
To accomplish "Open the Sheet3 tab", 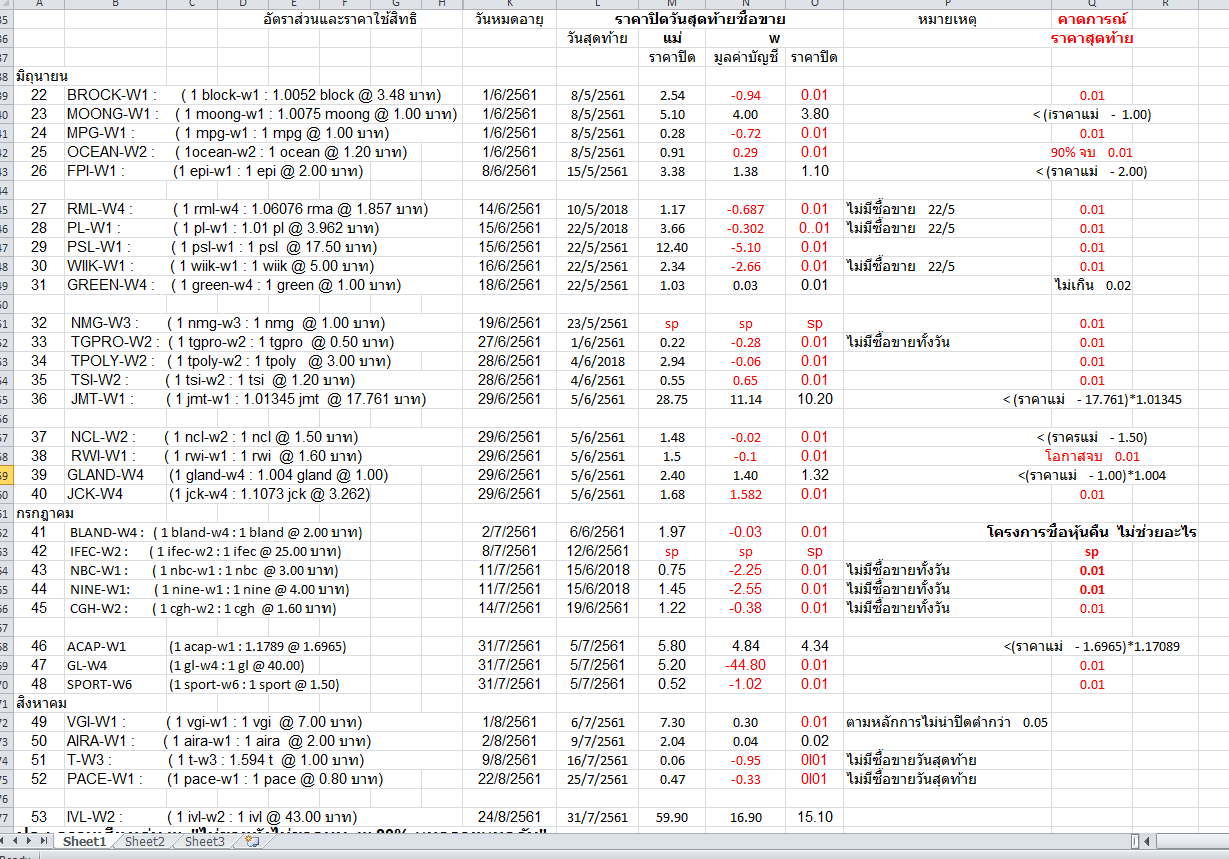I will tap(205, 842).
